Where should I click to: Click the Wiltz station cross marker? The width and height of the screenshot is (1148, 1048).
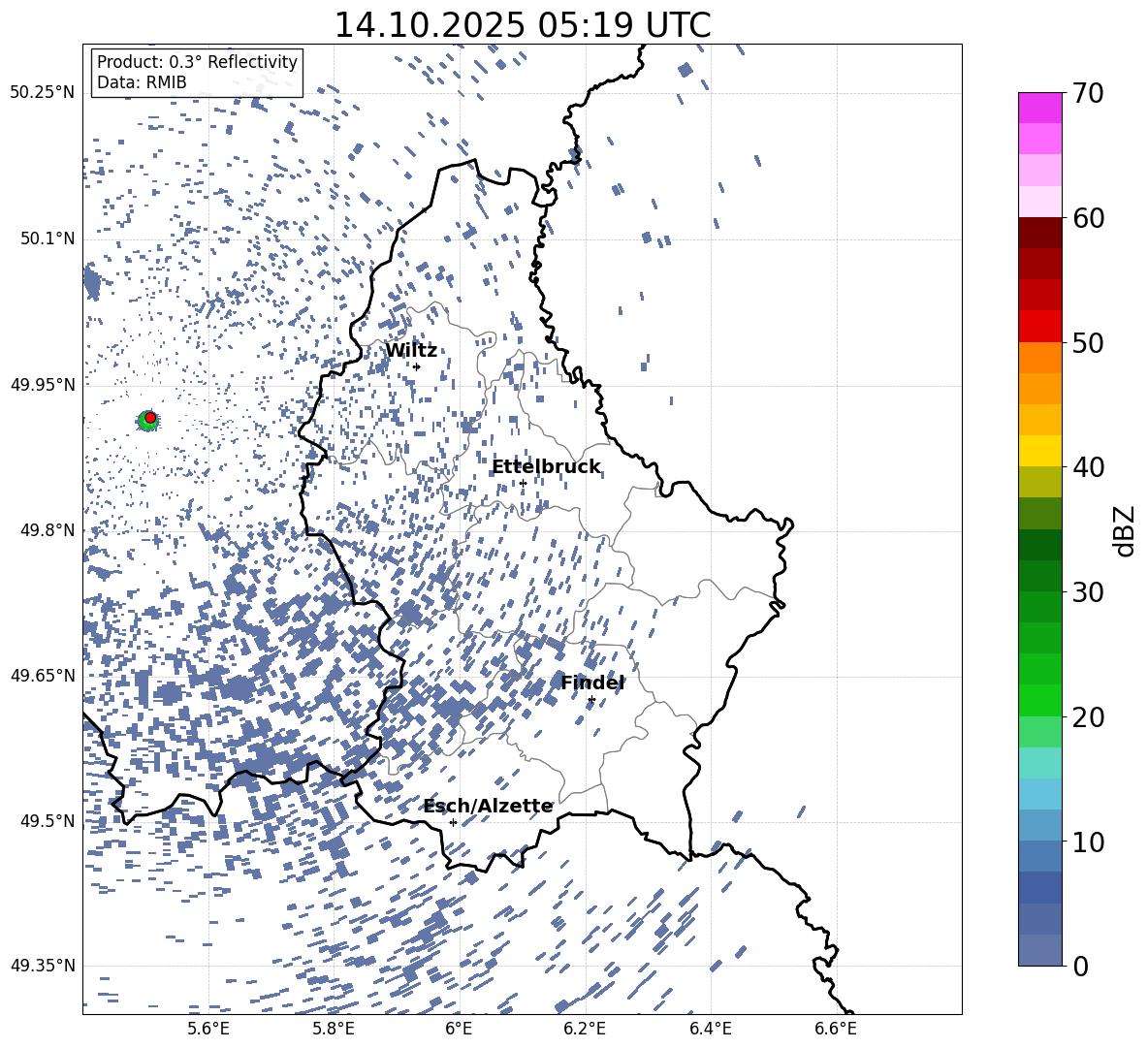pos(417,366)
